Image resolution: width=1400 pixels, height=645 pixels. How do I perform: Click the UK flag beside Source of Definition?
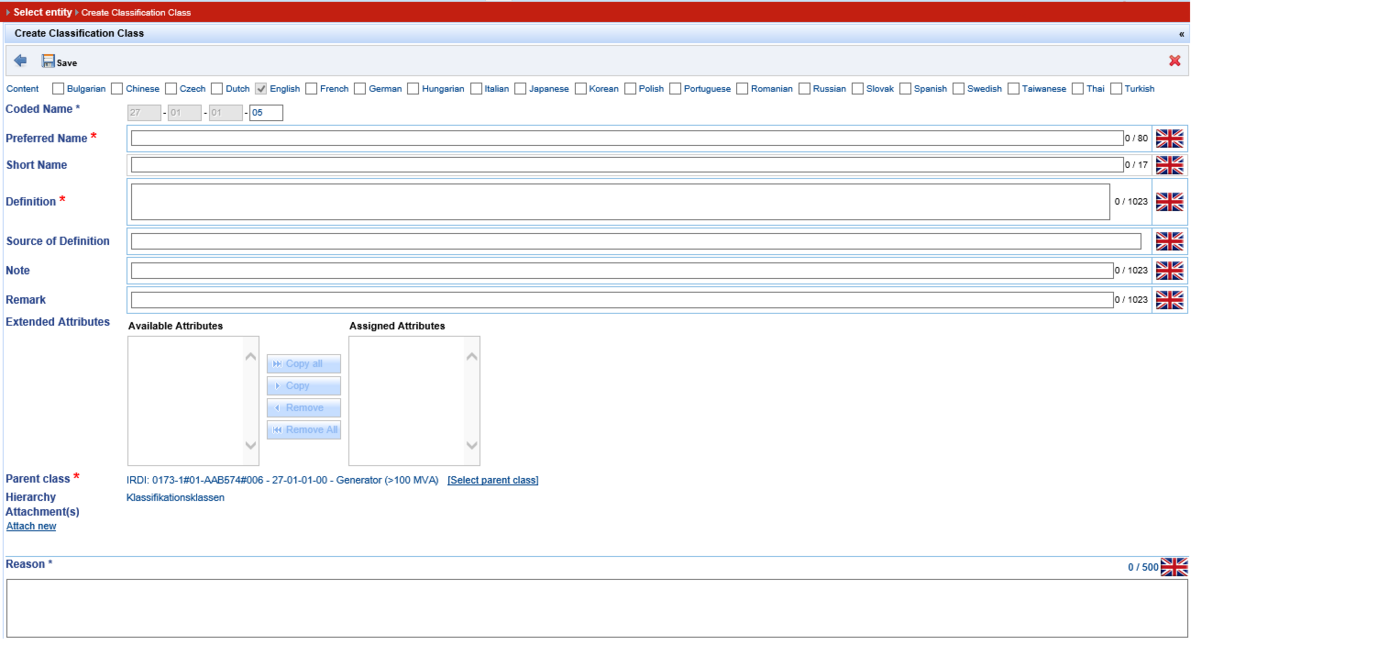(x=1169, y=241)
